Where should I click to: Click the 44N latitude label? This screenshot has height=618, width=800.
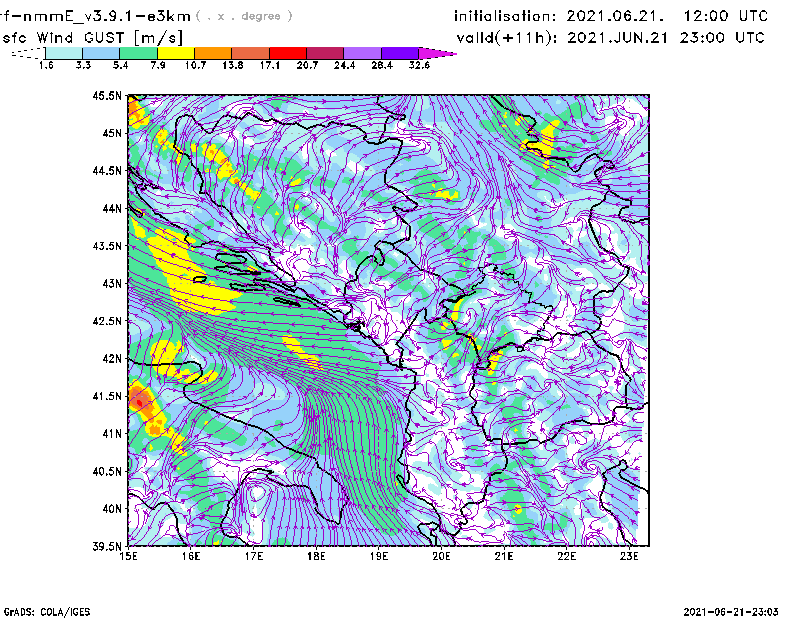(x=112, y=208)
